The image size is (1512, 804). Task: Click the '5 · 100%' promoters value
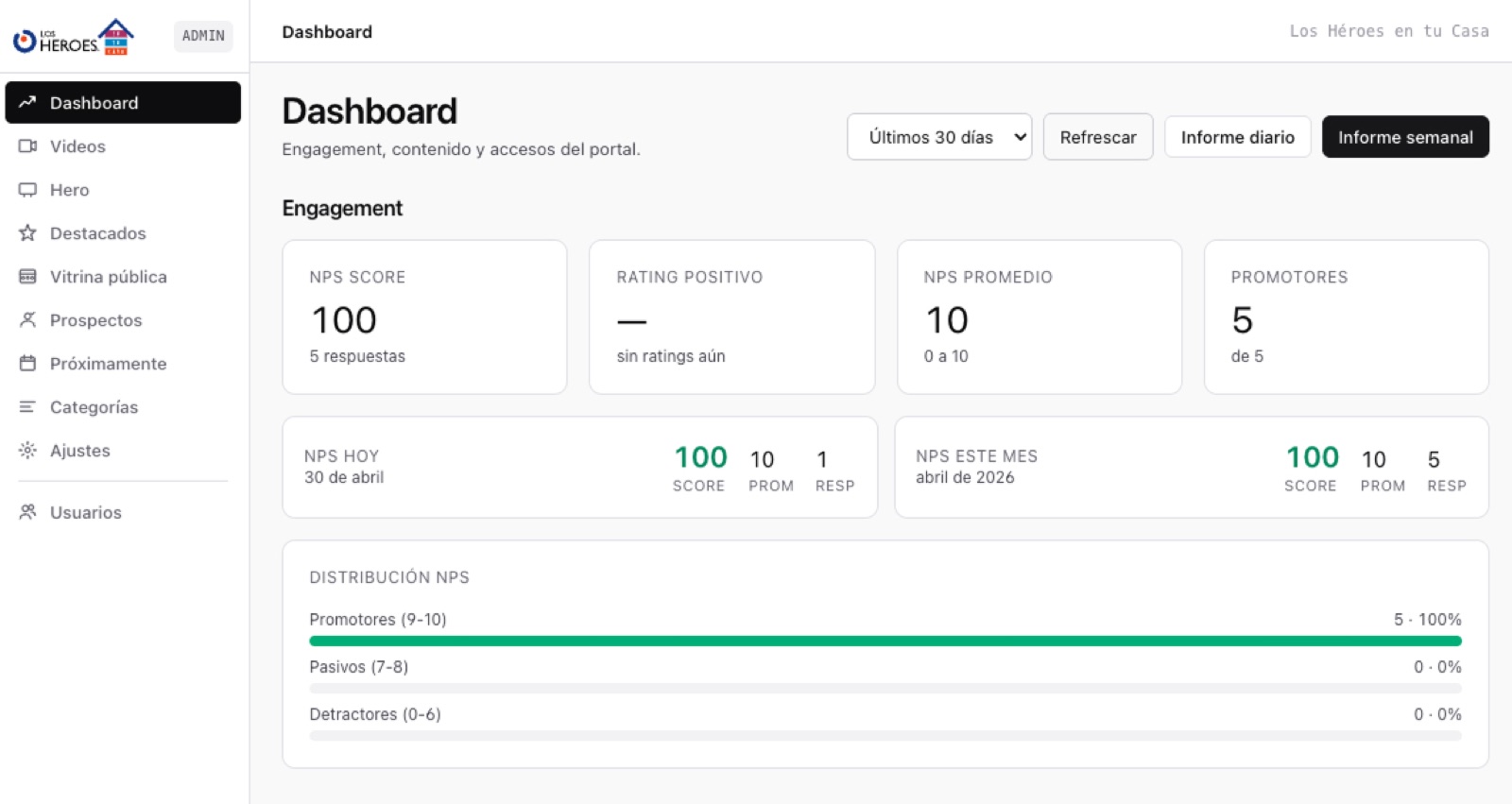point(1427,619)
